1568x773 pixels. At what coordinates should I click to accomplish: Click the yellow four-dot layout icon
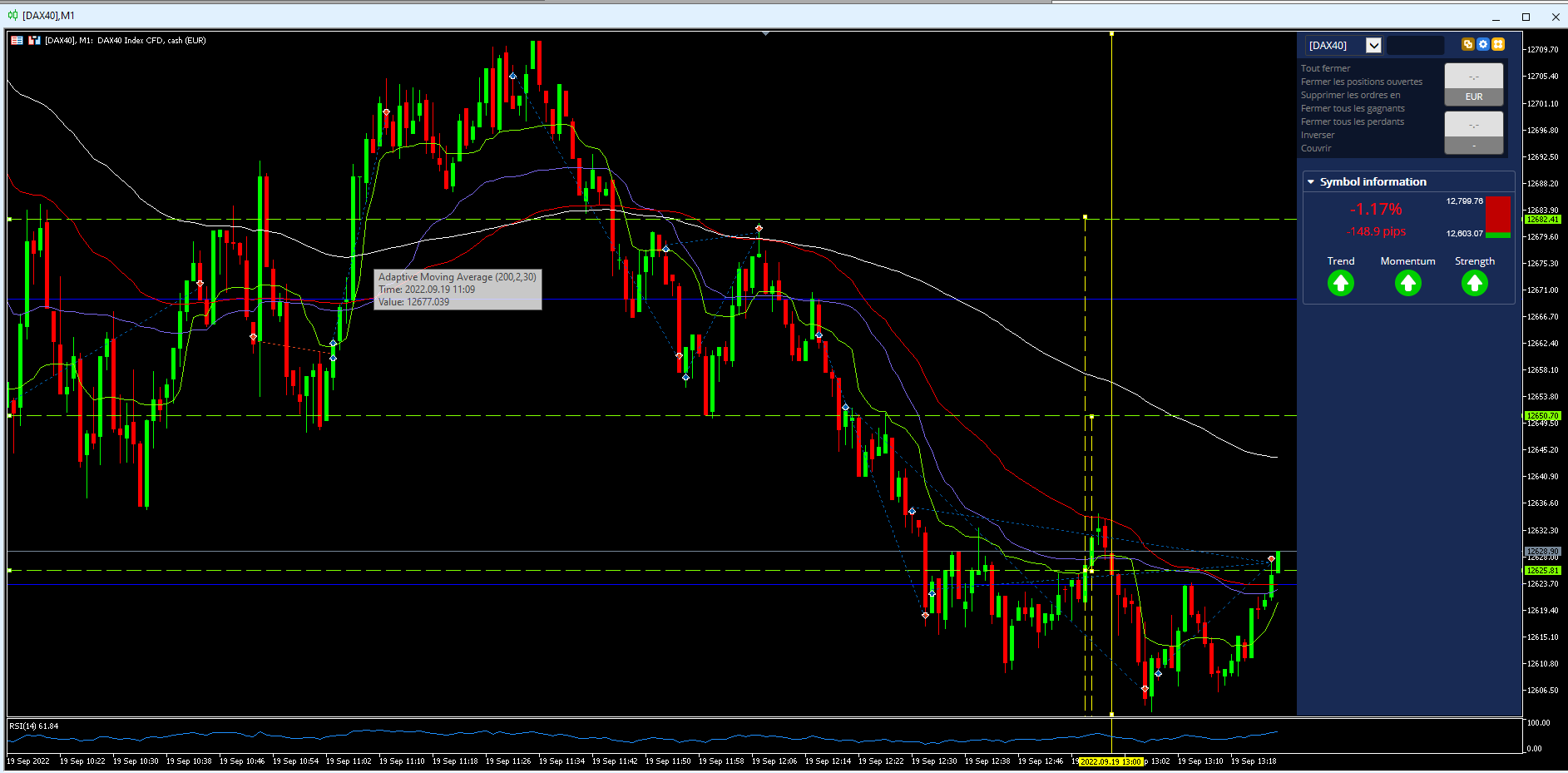click(x=1498, y=45)
